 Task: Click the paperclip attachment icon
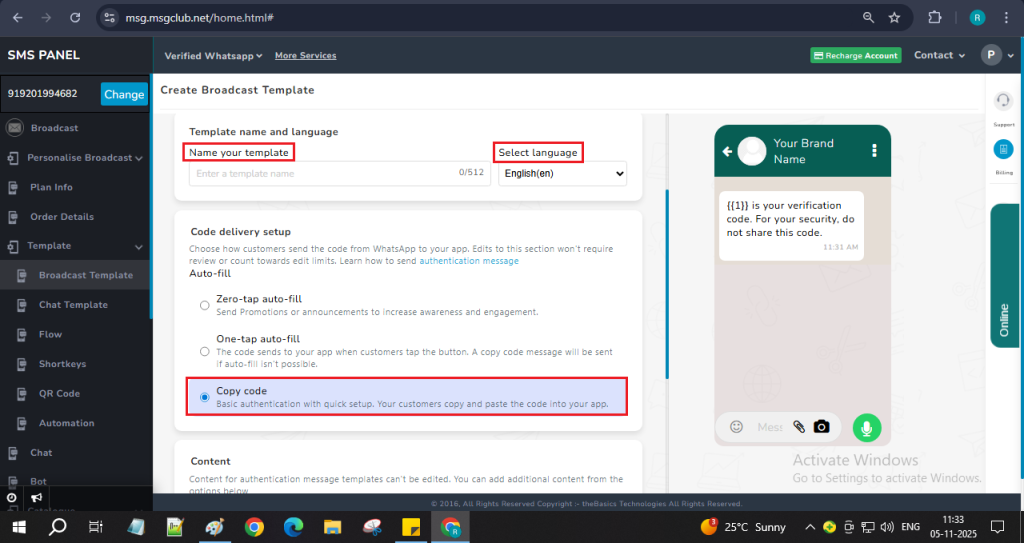(799, 427)
